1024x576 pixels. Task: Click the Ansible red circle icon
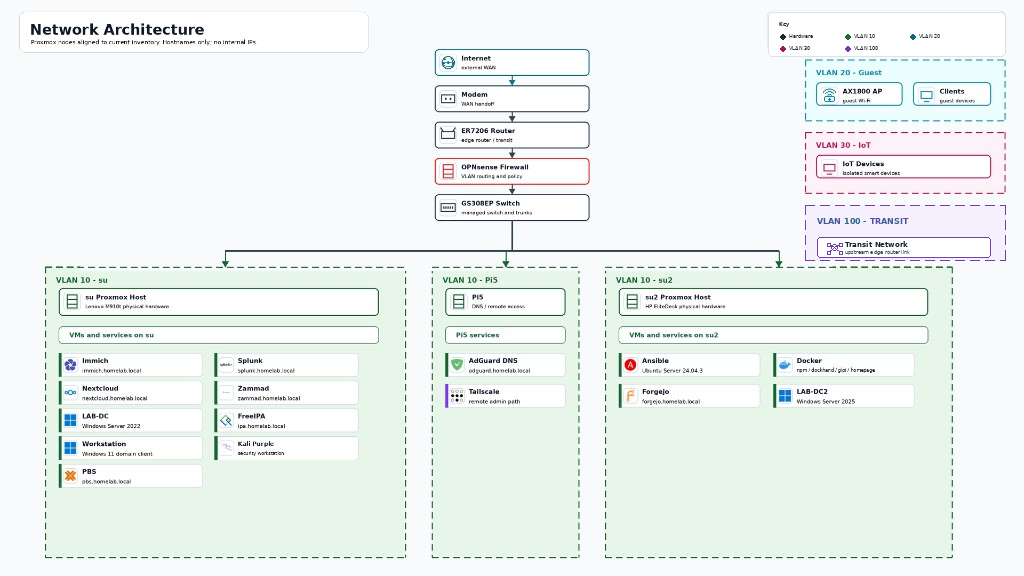click(630, 365)
